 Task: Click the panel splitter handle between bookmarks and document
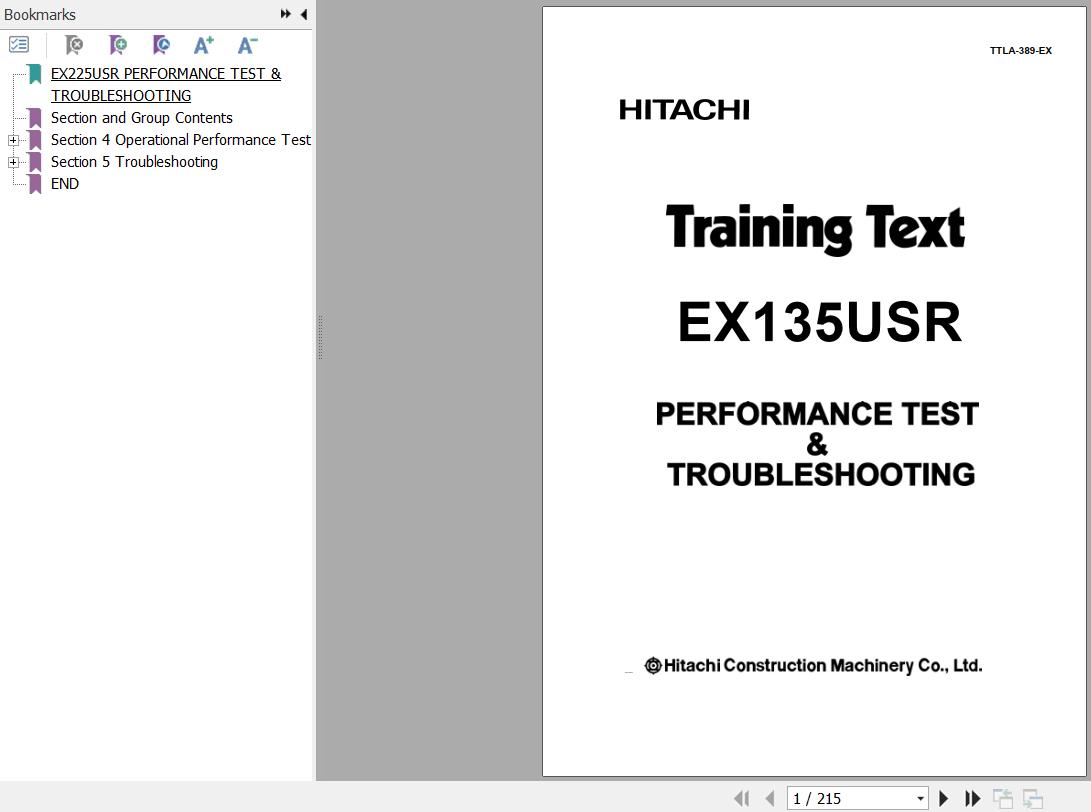point(320,337)
